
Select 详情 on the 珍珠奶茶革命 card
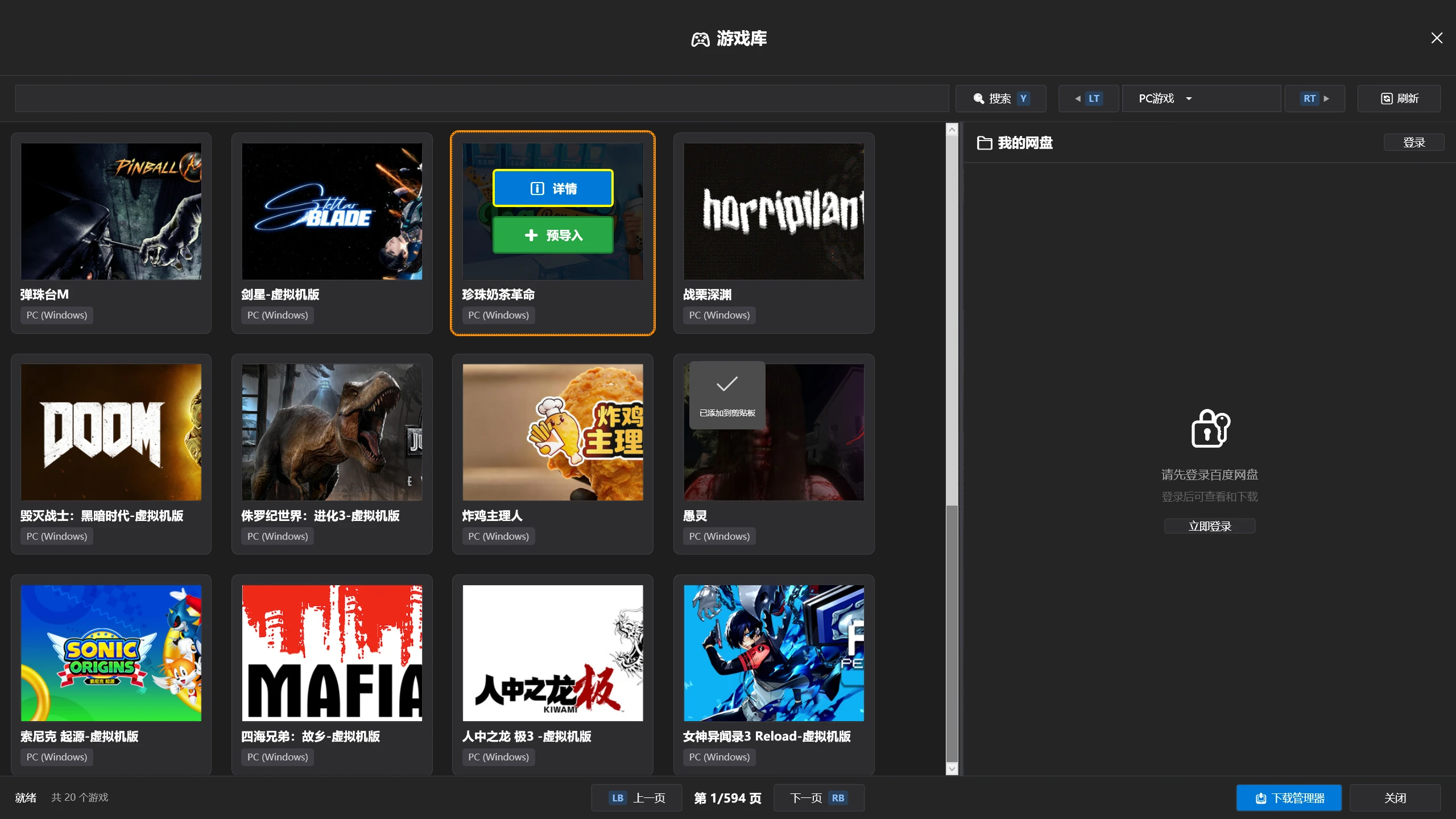552,187
